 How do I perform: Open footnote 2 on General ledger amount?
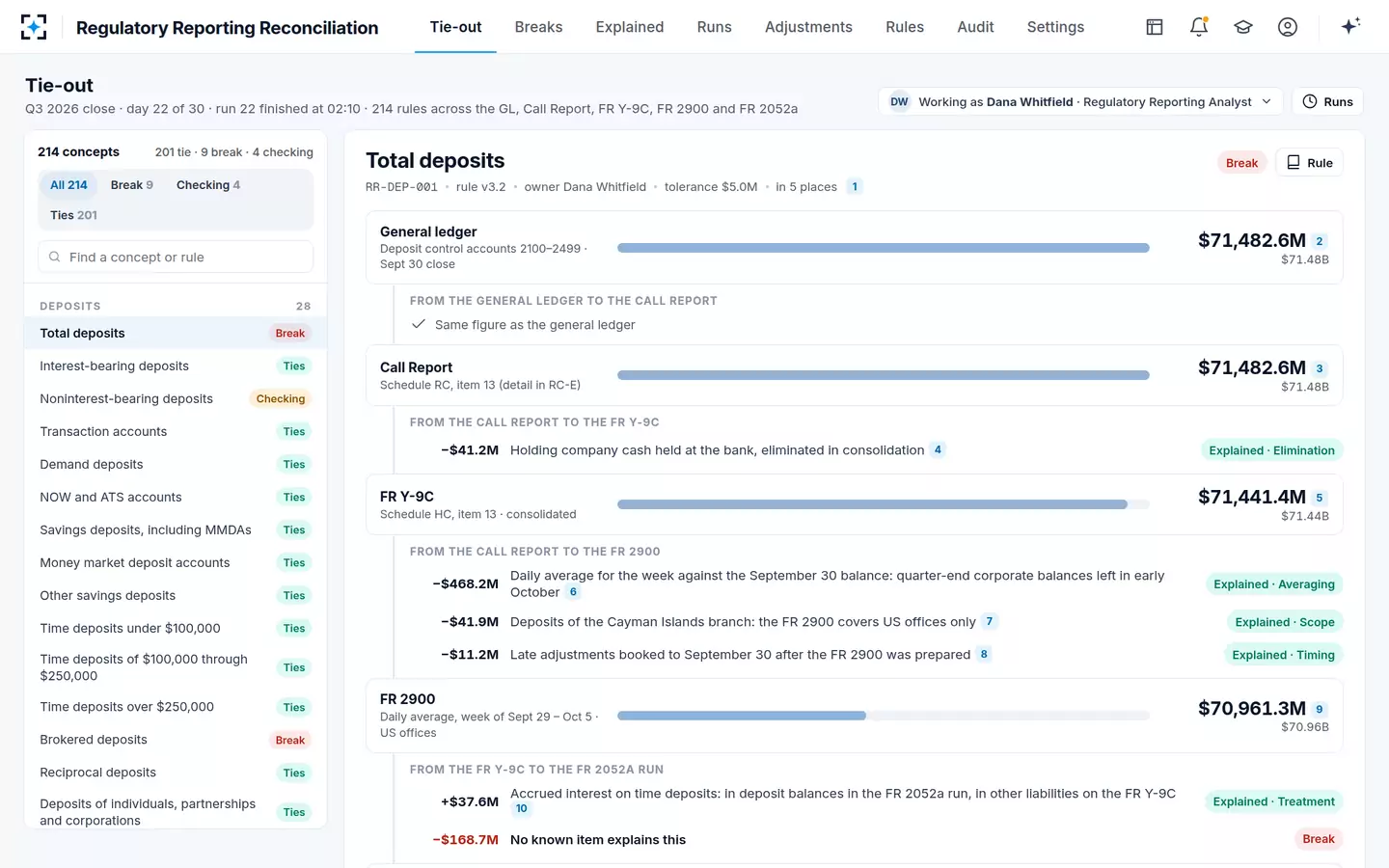pos(1320,241)
